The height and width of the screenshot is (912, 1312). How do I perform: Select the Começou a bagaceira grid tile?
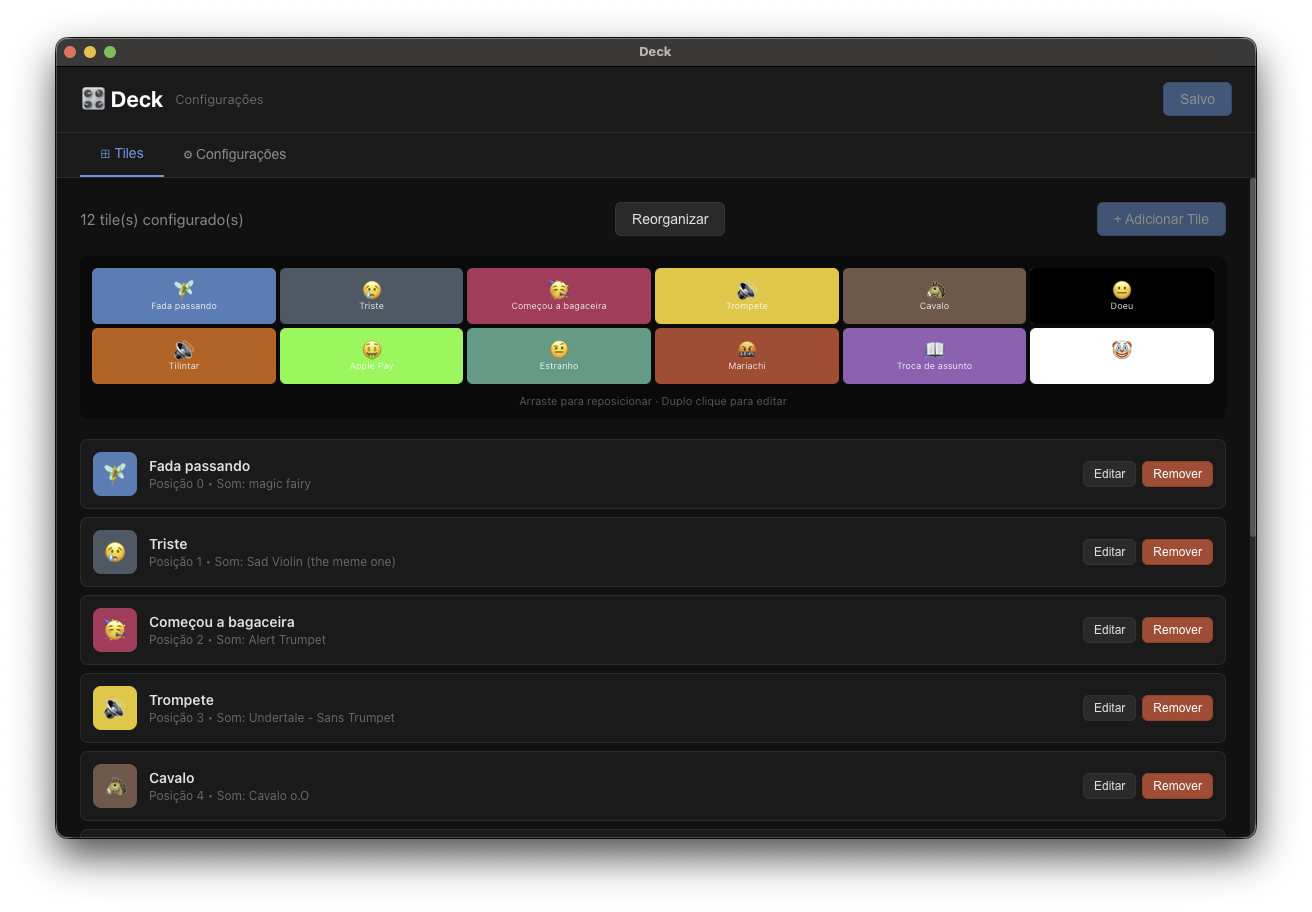pos(559,296)
